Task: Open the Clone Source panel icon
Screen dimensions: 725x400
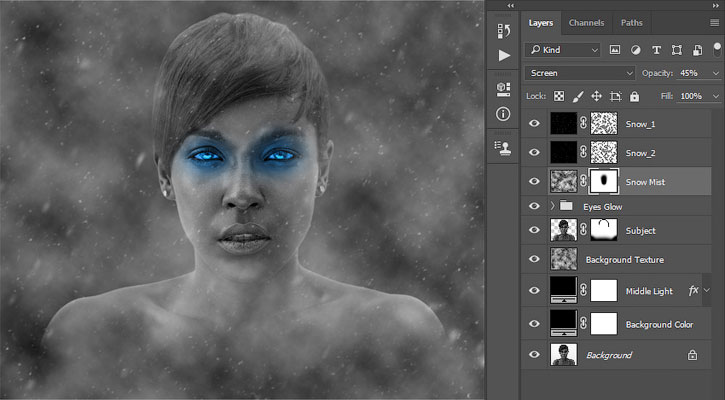Action: (x=503, y=147)
